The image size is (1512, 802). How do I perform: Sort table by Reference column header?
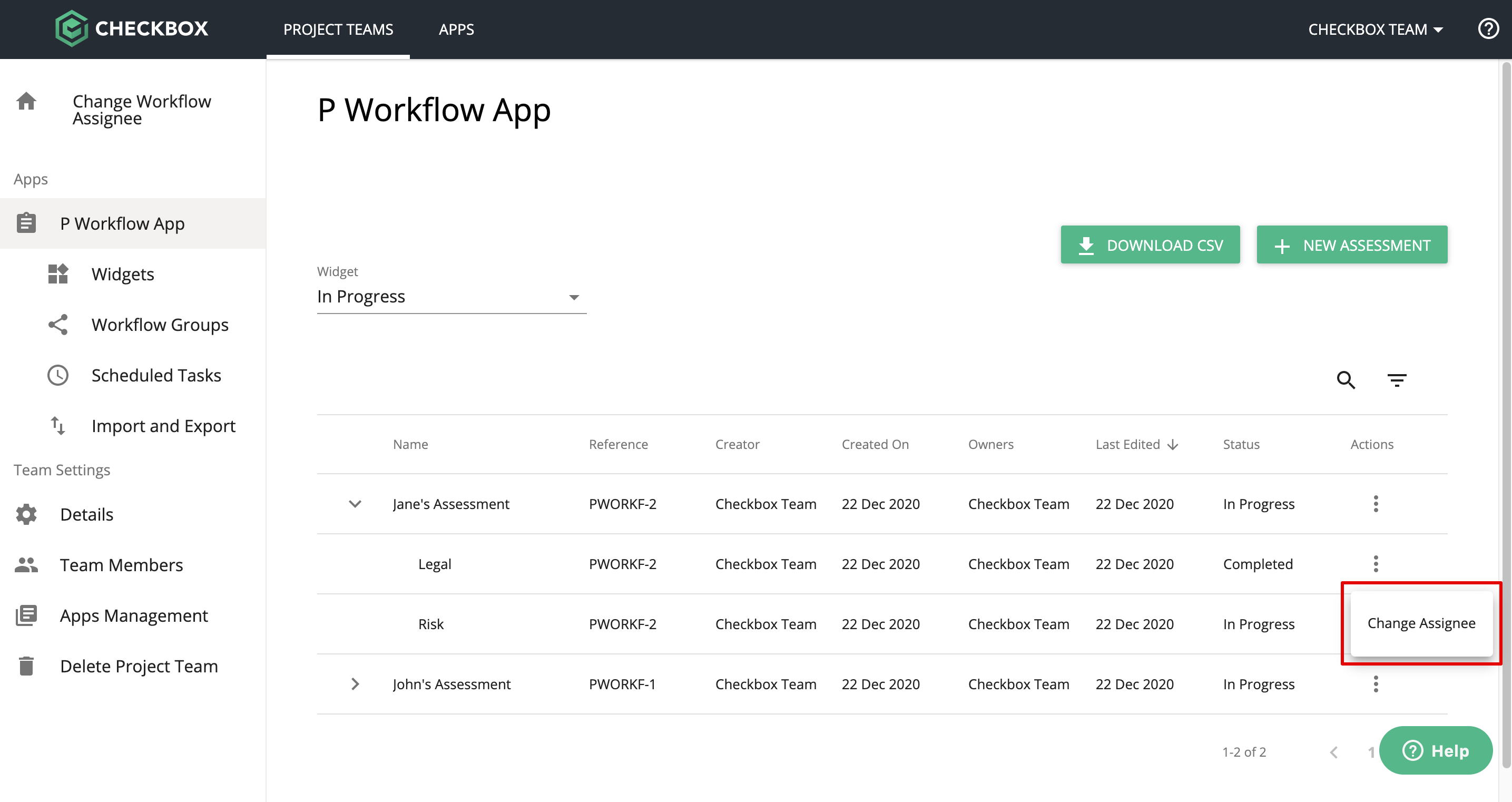pyautogui.click(x=618, y=444)
